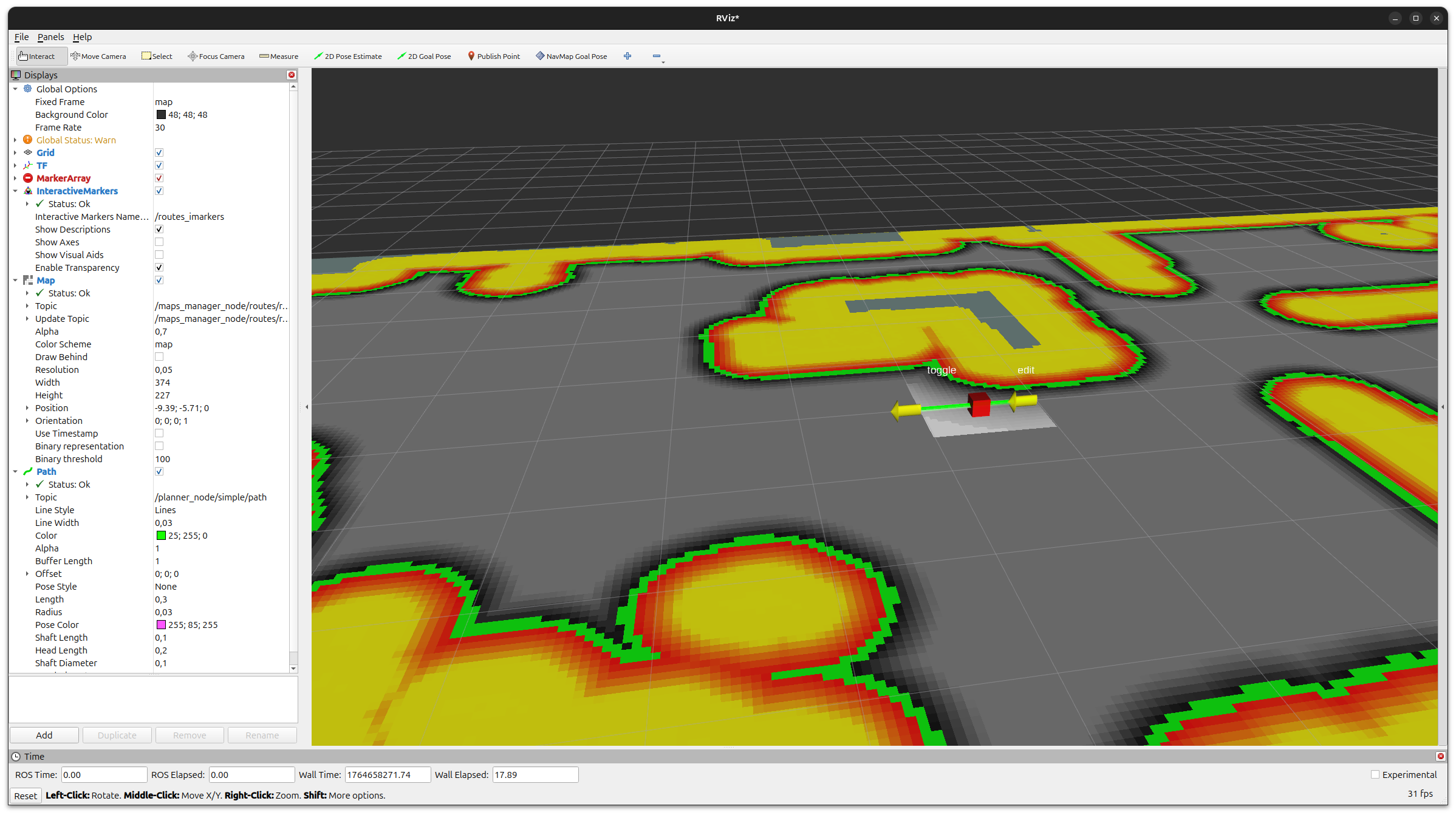
Task: Close the Displays panel
Action: pos(292,75)
